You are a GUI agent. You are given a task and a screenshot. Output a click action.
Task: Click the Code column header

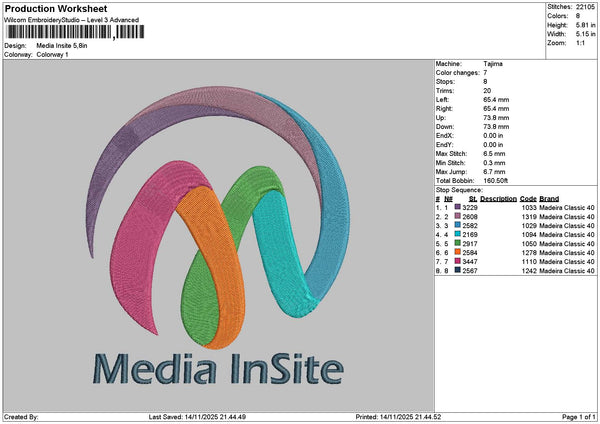528,199
